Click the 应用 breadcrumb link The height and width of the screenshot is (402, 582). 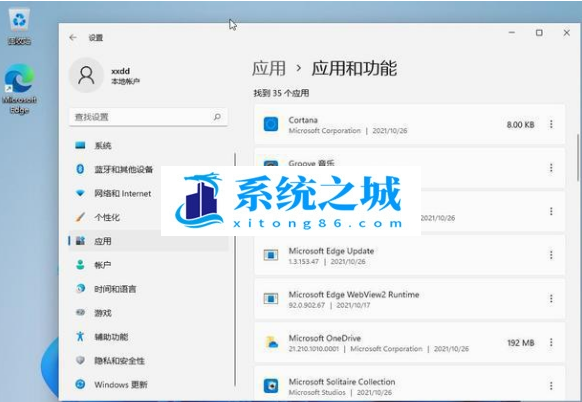[x=269, y=68]
